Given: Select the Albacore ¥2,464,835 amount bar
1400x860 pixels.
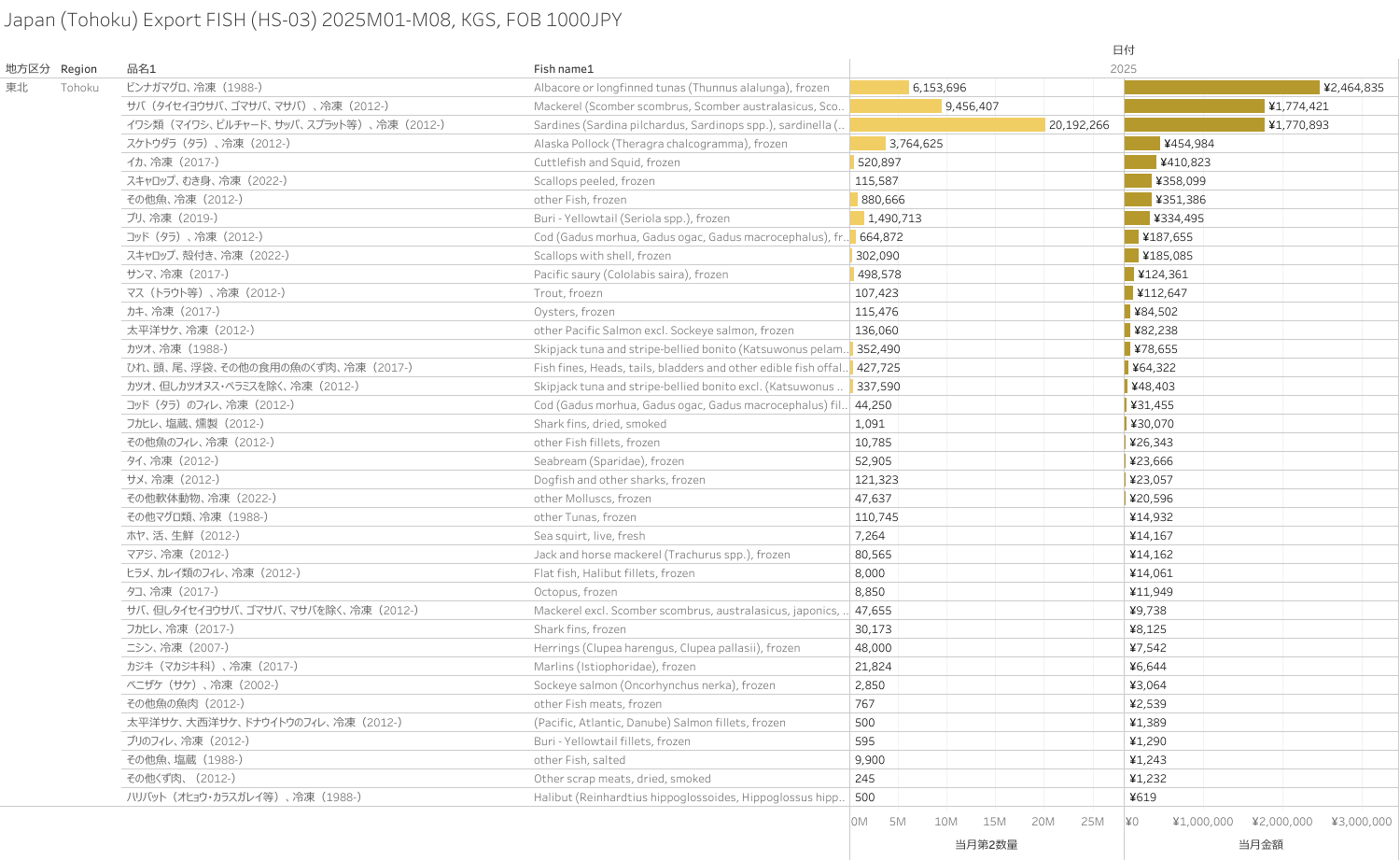Looking at the screenshot, I should [1221, 88].
